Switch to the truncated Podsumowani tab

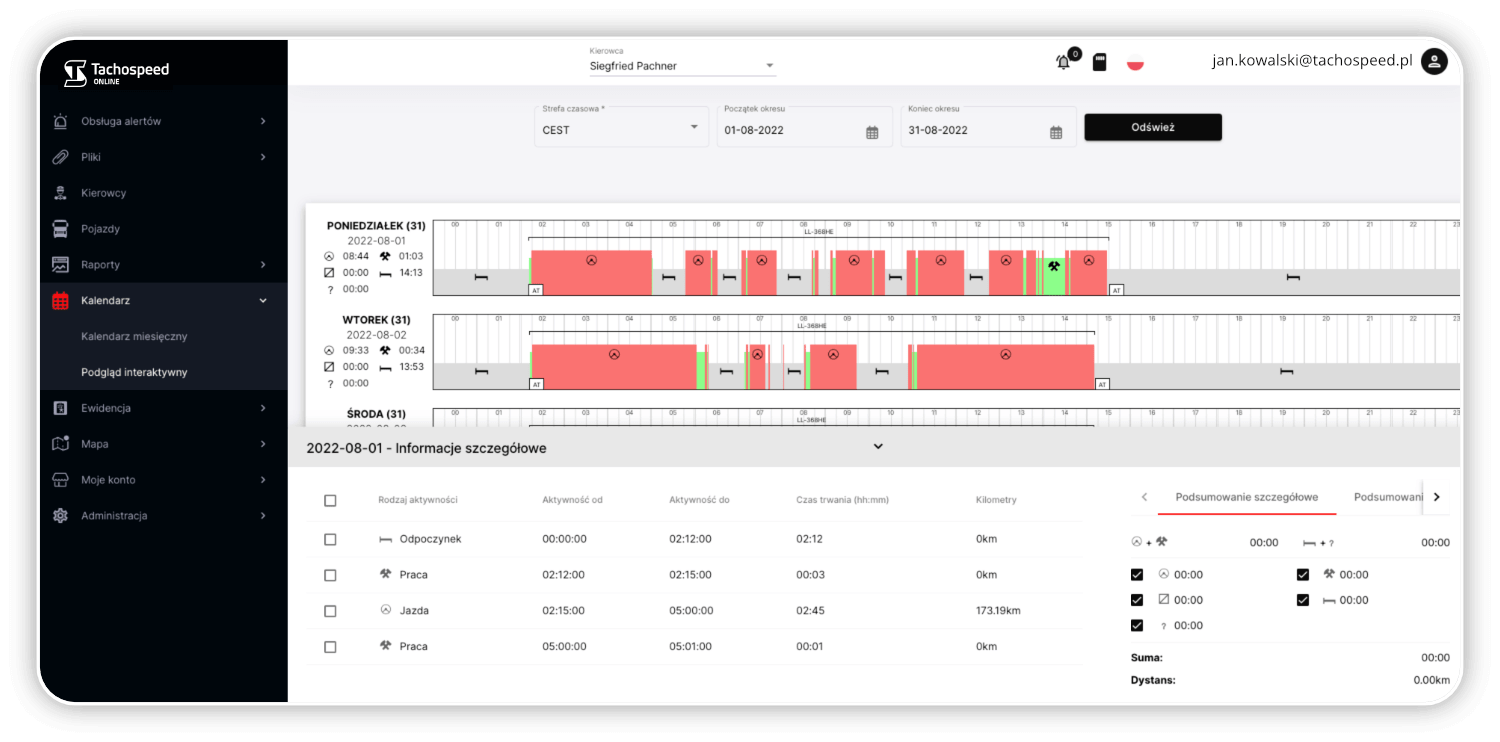(x=1388, y=497)
